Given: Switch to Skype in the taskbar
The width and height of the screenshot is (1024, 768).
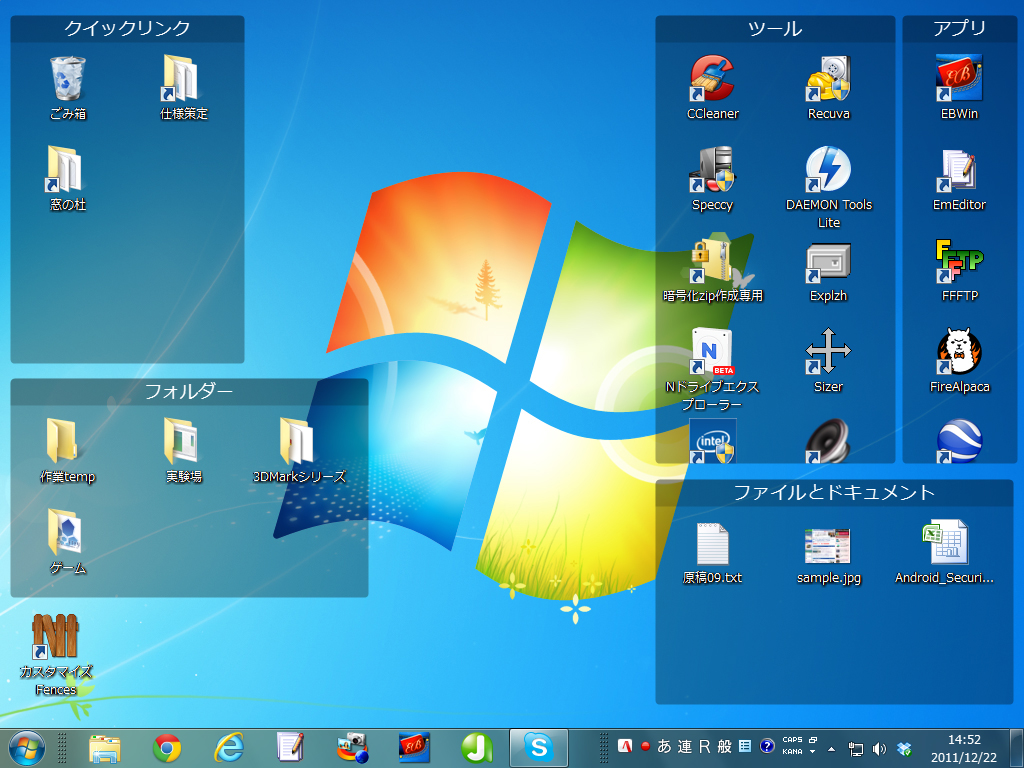Looking at the screenshot, I should click(539, 748).
